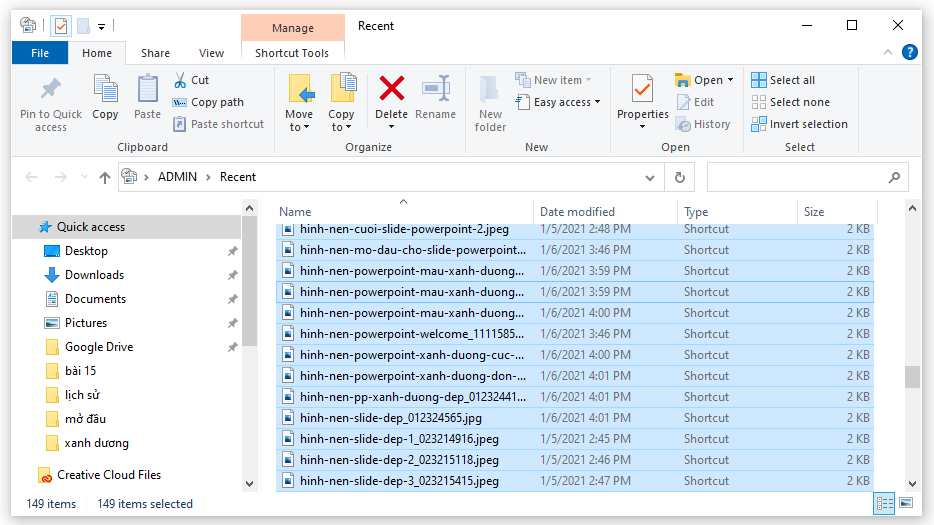Viewport: 934px width, 525px height.
Task: Click Select none
Action: pyautogui.click(x=790, y=102)
